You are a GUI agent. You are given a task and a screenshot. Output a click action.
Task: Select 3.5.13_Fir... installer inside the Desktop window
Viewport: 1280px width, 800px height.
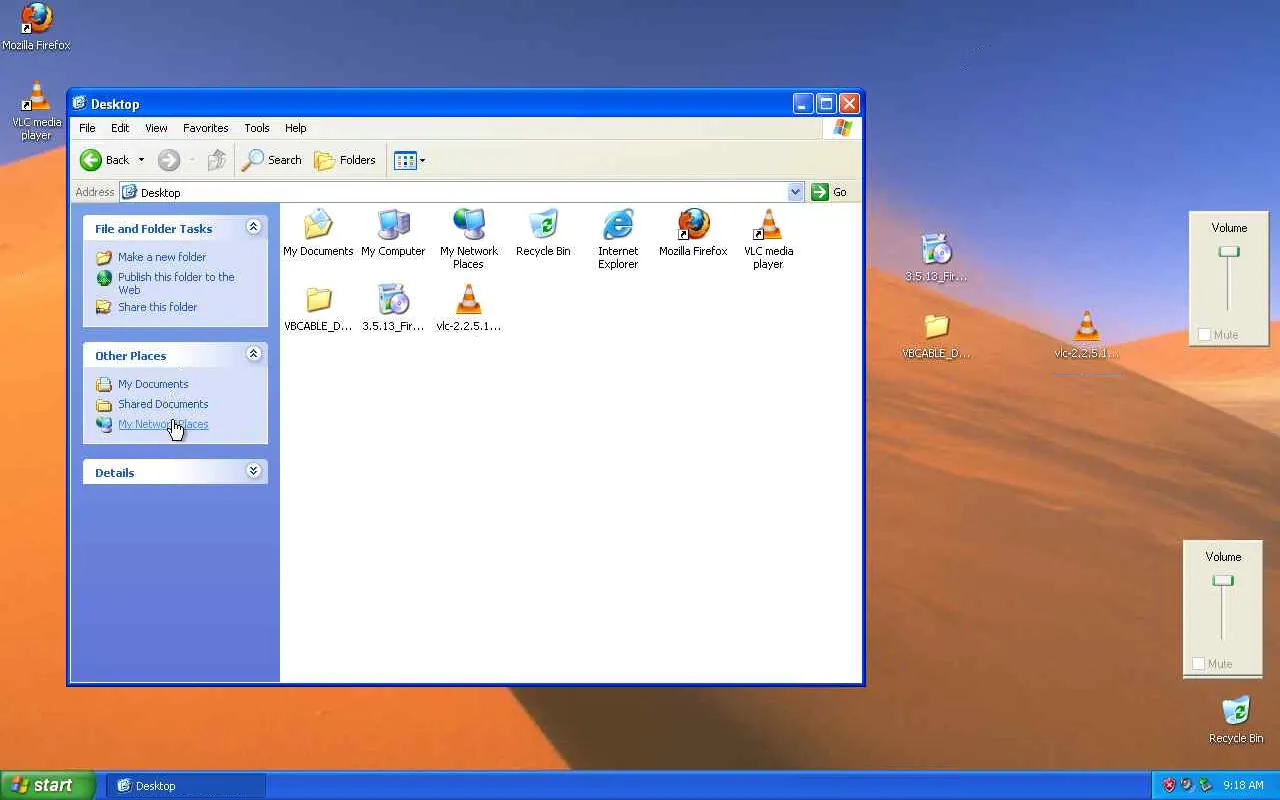coord(393,308)
